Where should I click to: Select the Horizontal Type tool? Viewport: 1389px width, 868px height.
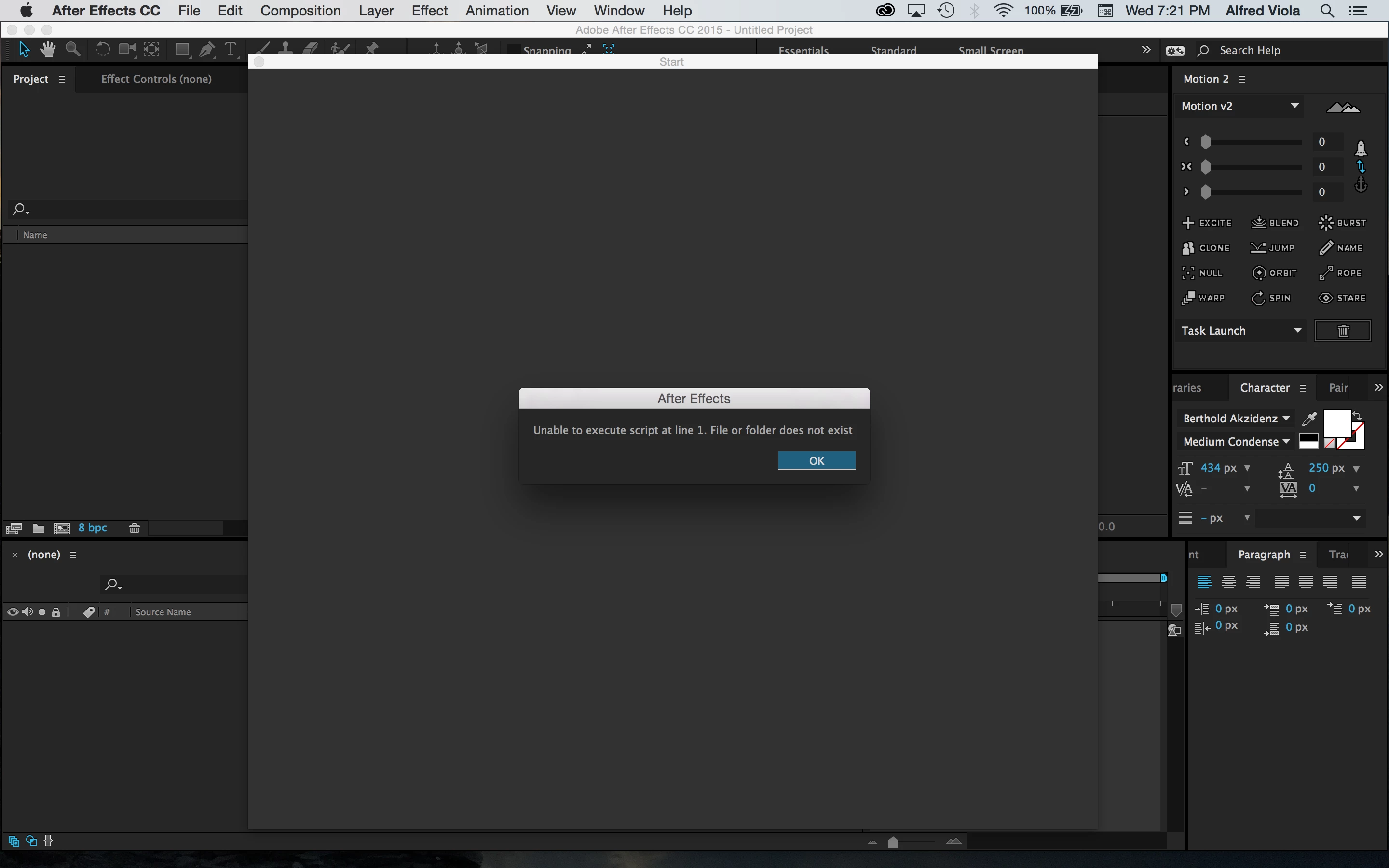[231, 50]
